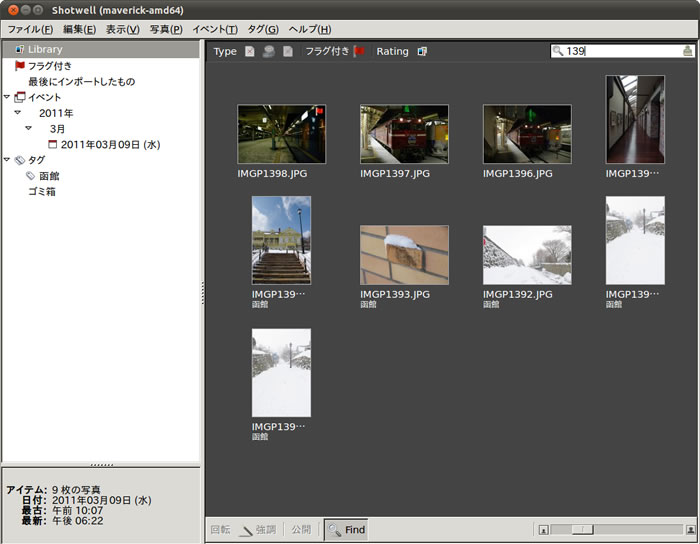Open event 2011年03月09日 (水)
Image resolution: width=700 pixels, height=544 pixels.
(x=110, y=145)
